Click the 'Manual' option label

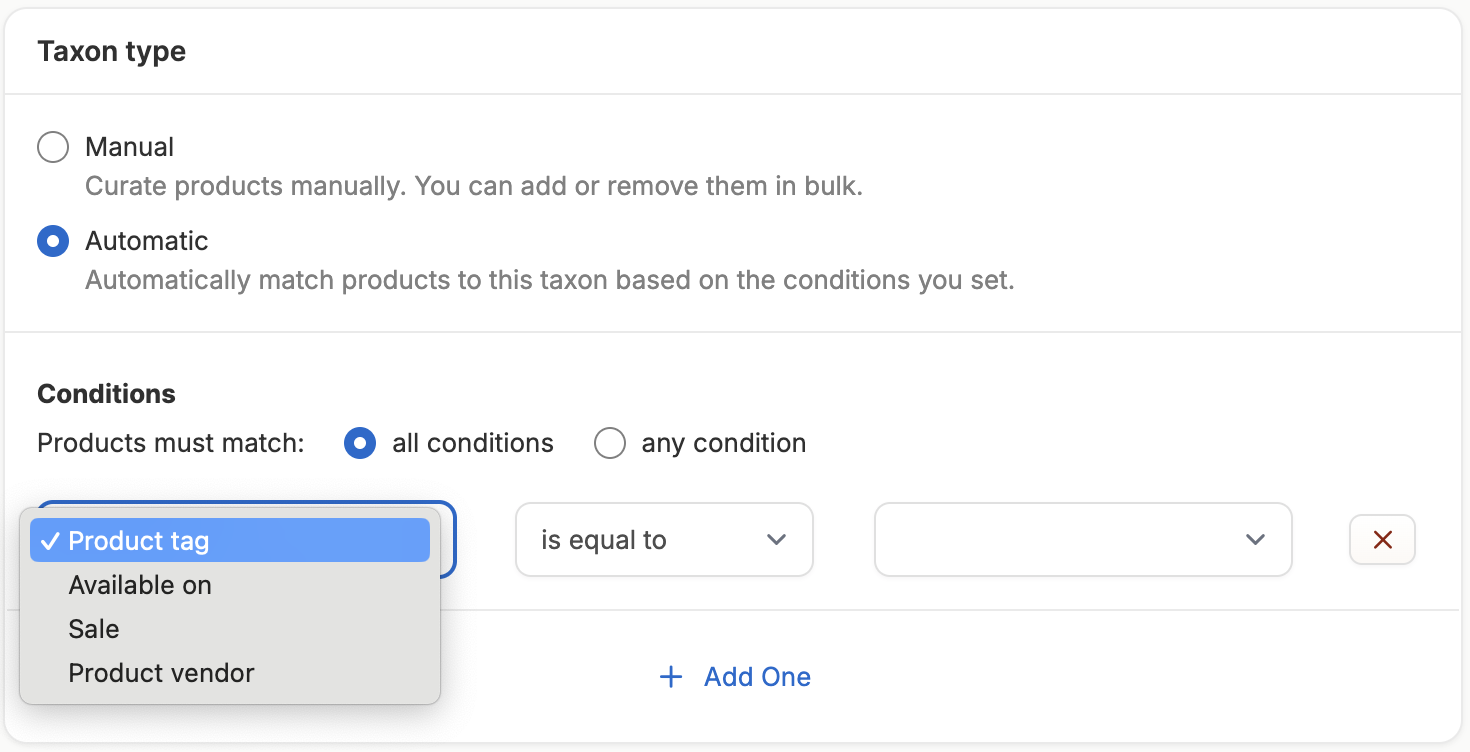tap(129, 147)
